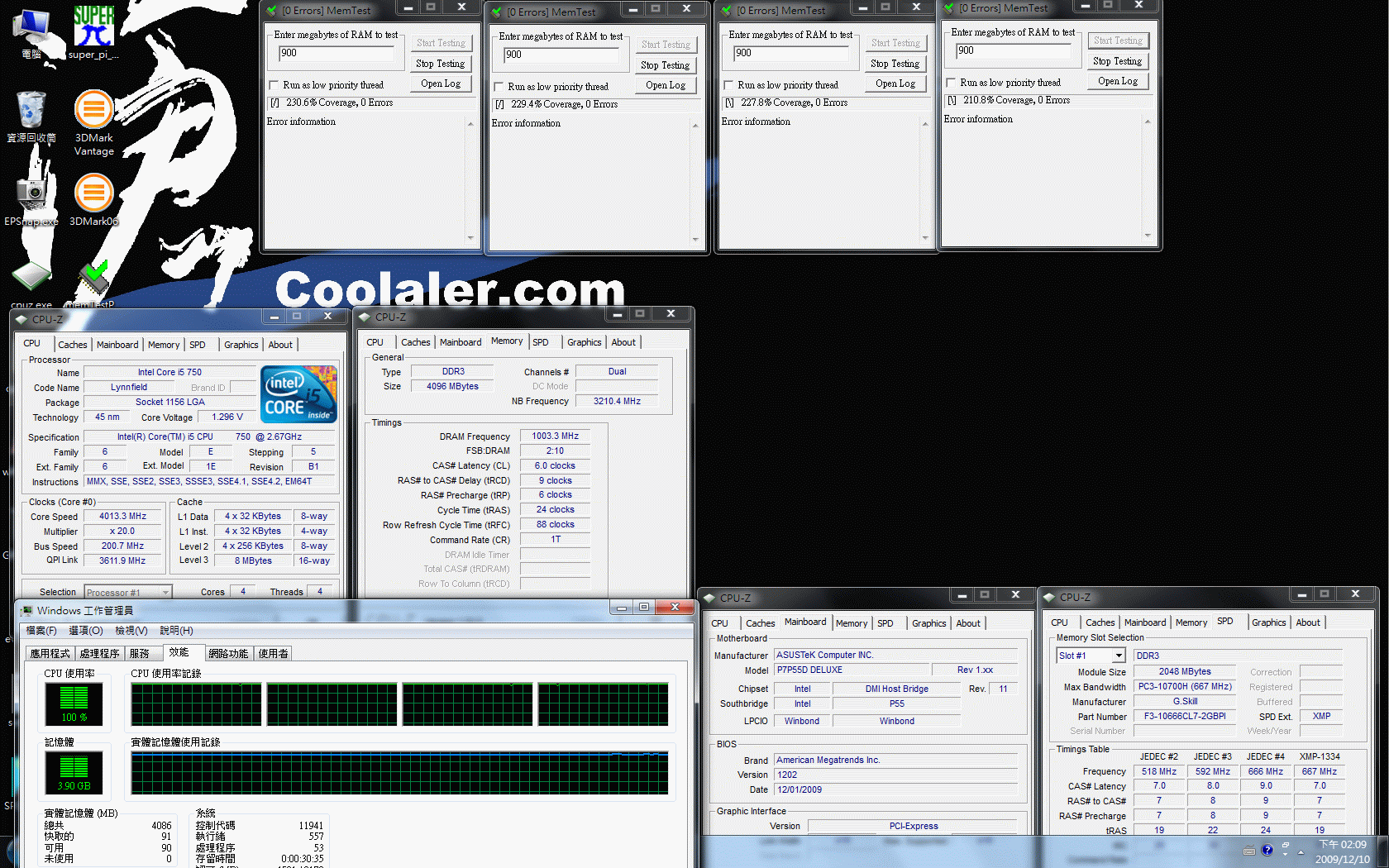This screenshot has height=868, width=1389.
Task: Click RAM megabytes field in fourth MemTest
Action: pyautogui.click(x=1014, y=50)
